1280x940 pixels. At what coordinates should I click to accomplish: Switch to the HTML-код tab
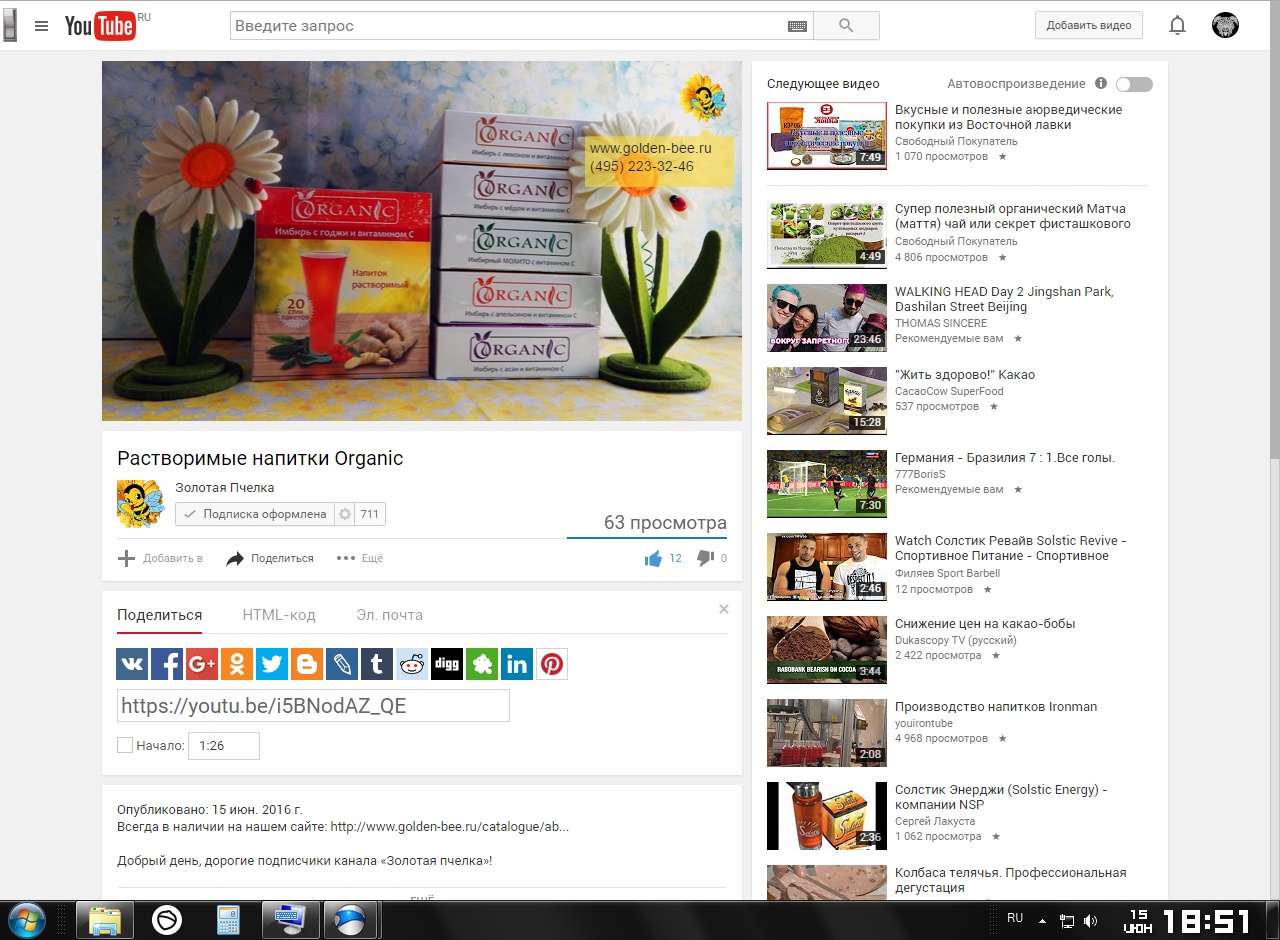coord(279,615)
